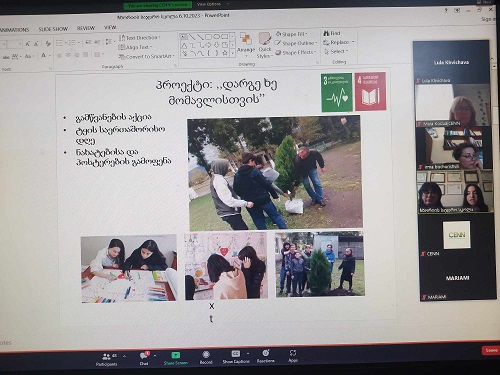The image size is (500, 375).
Task: Click the Increase Font Size icon
Action: click(x=28, y=44)
